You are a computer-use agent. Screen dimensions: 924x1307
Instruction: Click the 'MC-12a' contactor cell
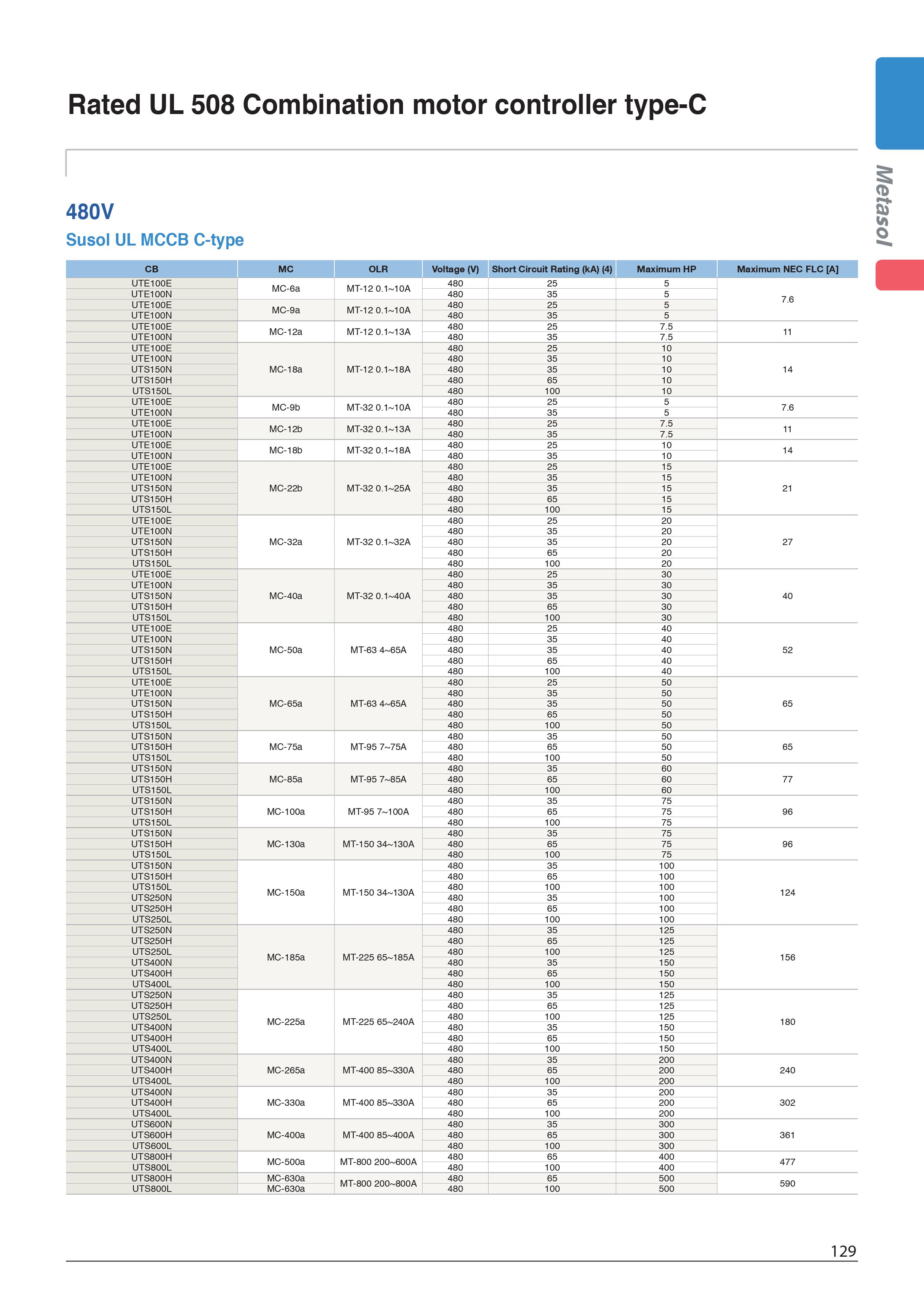[286, 332]
